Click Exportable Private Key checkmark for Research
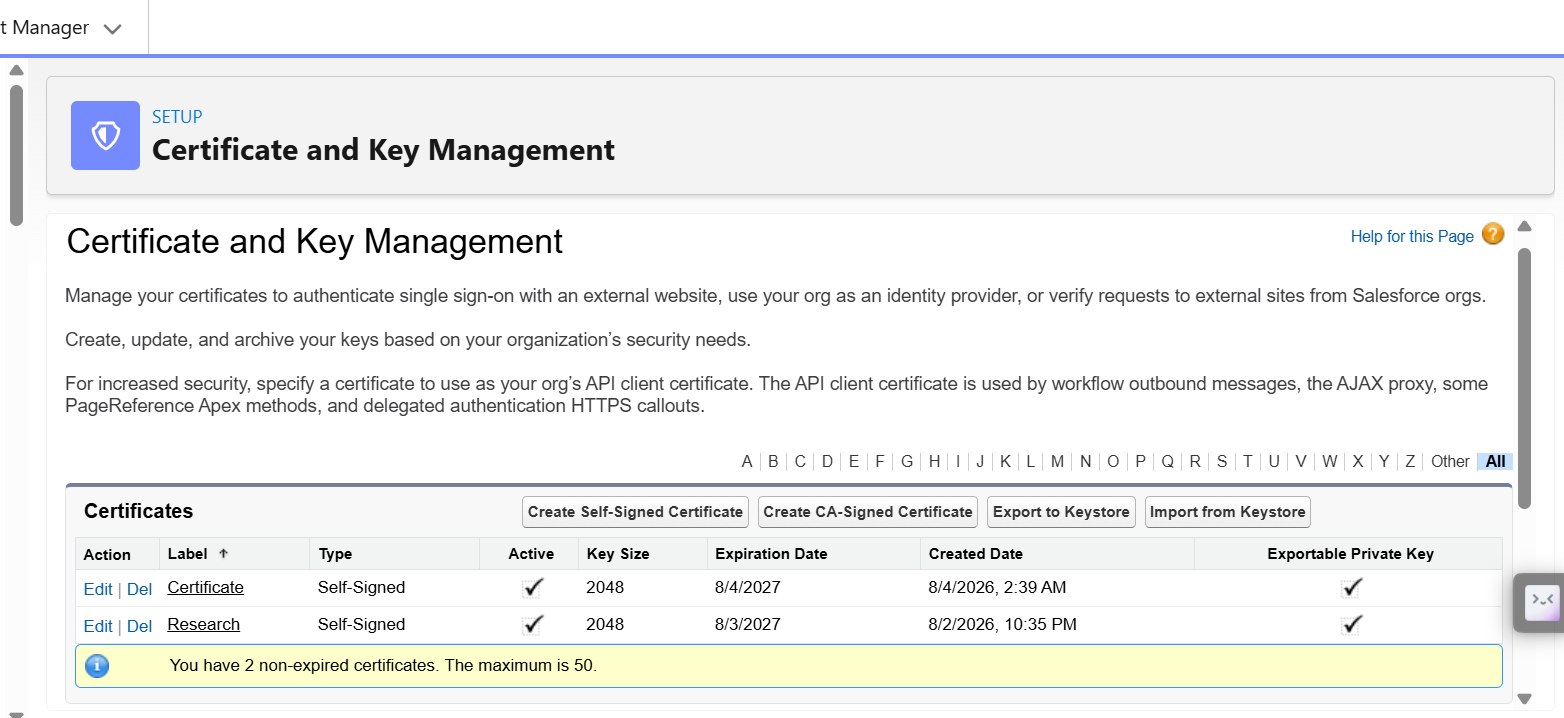 (1352, 625)
